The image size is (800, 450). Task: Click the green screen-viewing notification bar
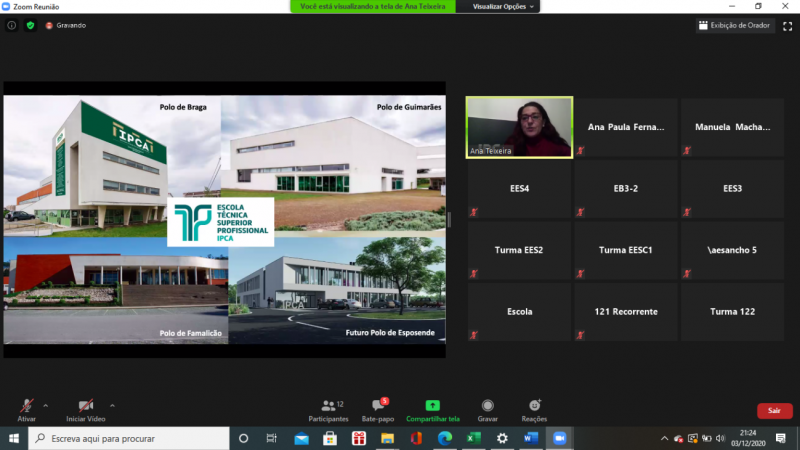(x=373, y=7)
